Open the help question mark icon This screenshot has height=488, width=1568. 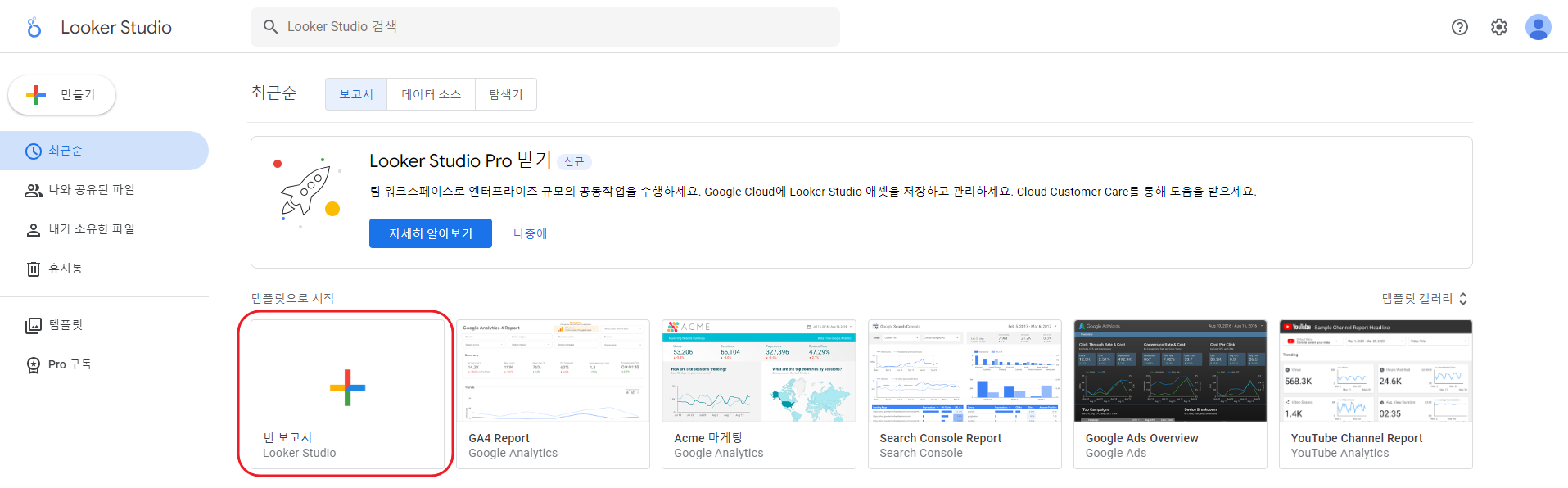click(1460, 27)
